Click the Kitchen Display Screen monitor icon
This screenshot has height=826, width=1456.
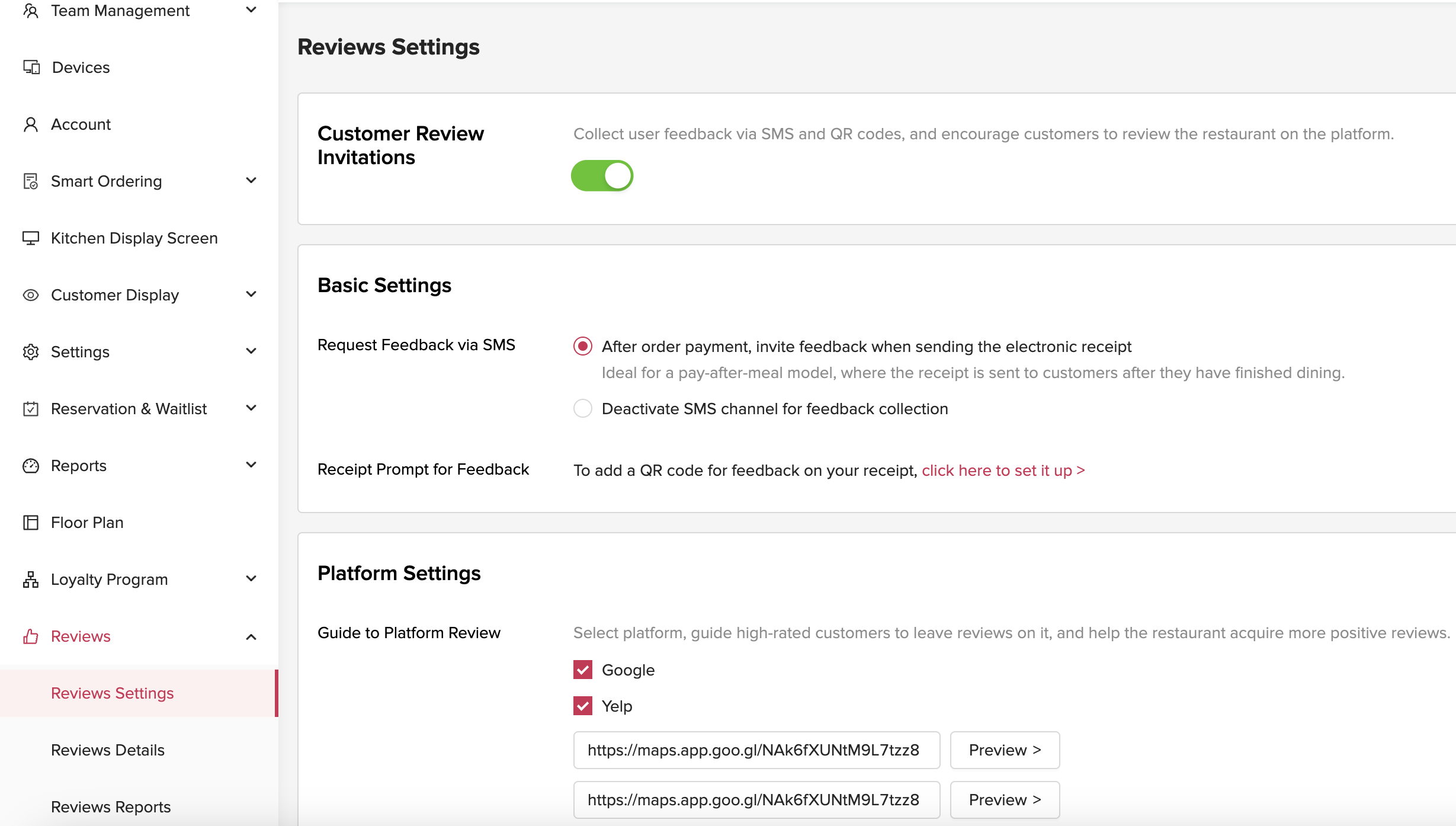point(31,238)
